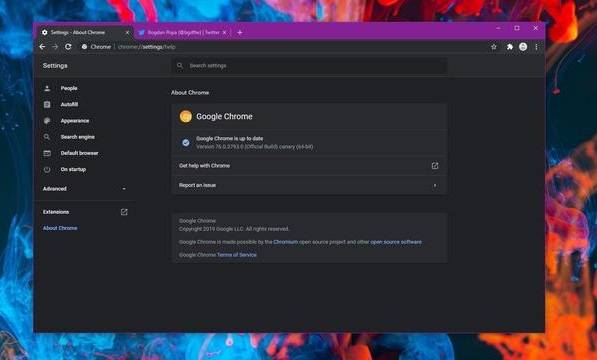Switch to the Bogdan Popa Twitter tab

pos(182,33)
